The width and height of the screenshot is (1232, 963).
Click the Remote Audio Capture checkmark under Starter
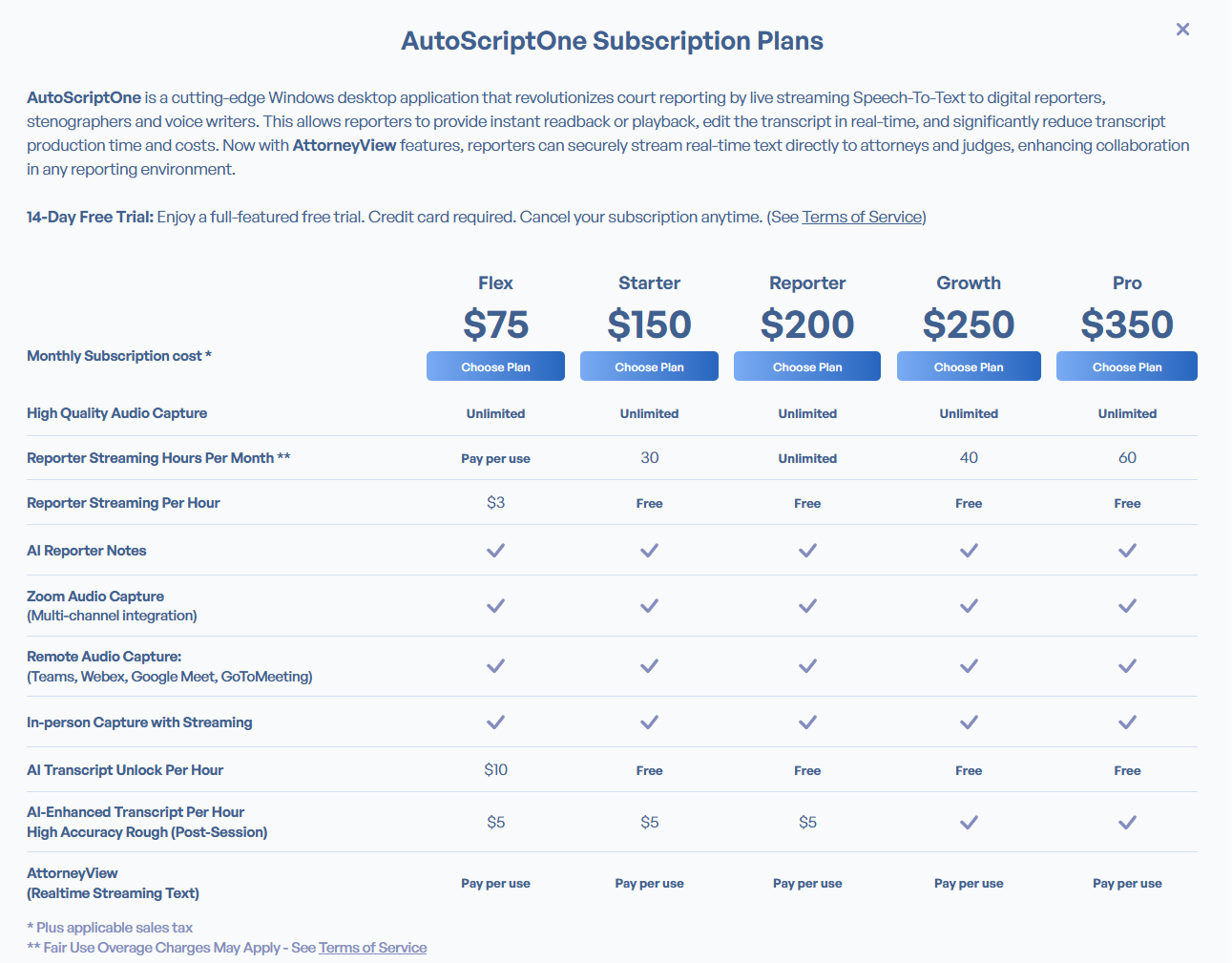[x=649, y=666]
